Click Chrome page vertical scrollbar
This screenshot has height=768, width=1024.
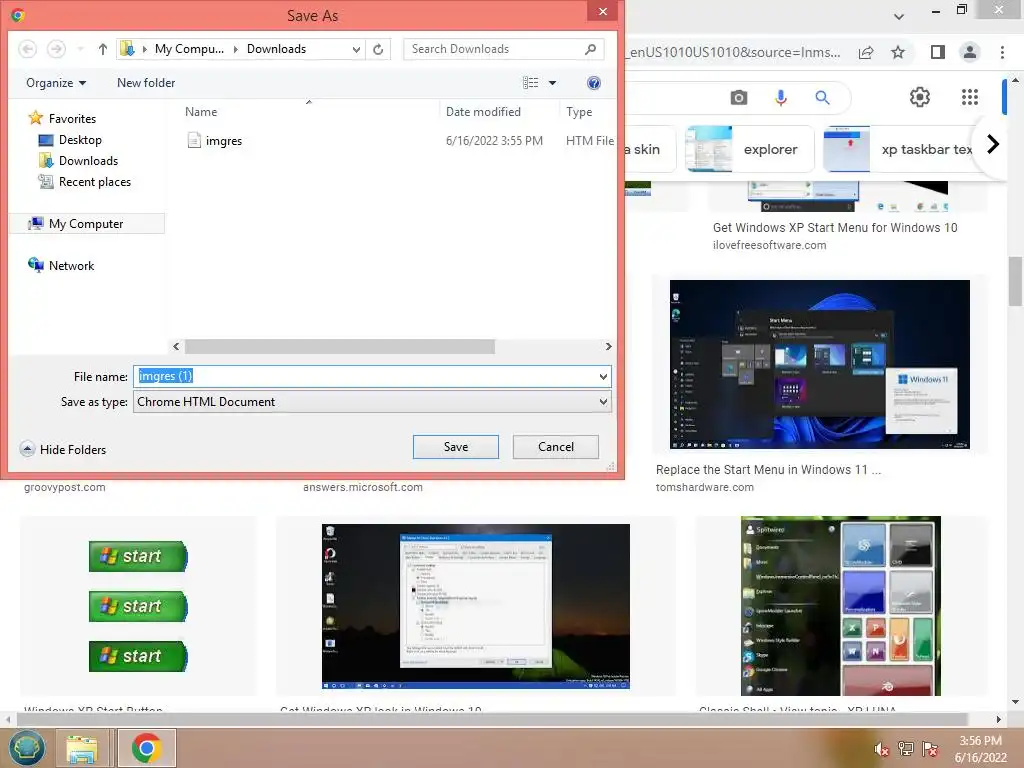[1015, 281]
